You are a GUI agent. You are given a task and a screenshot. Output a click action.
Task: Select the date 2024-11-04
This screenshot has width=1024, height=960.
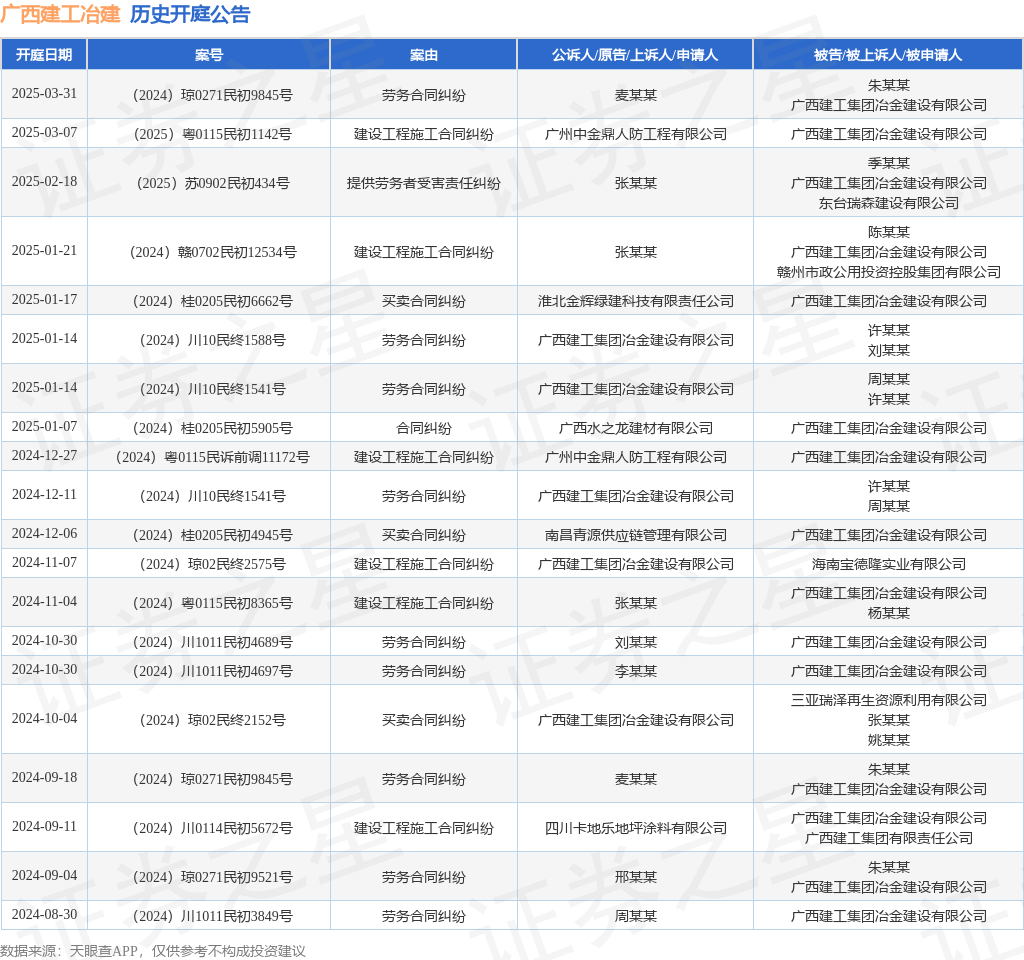pyautogui.click(x=44, y=601)
